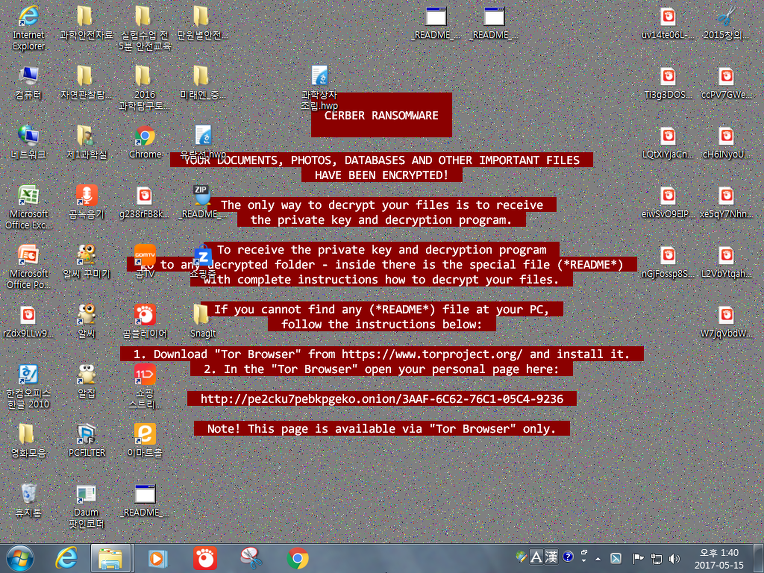Select the W7jqVbdW encrypted file icon
Image resolution: width=764 pixels, height=573 pixels.
(726, 322)
